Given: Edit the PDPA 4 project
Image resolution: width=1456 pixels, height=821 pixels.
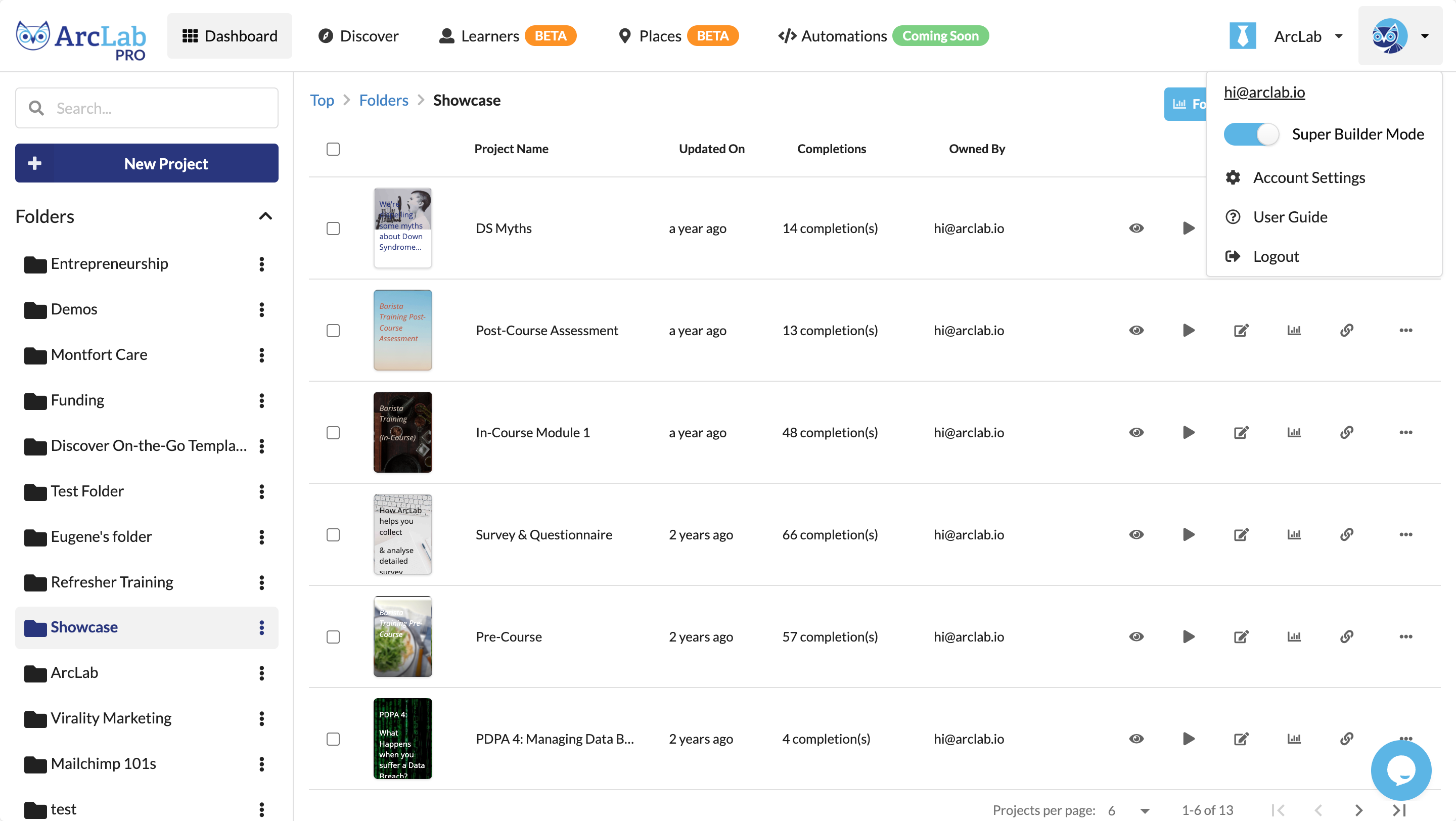Looking at the screenshot, I should 1241,739.
